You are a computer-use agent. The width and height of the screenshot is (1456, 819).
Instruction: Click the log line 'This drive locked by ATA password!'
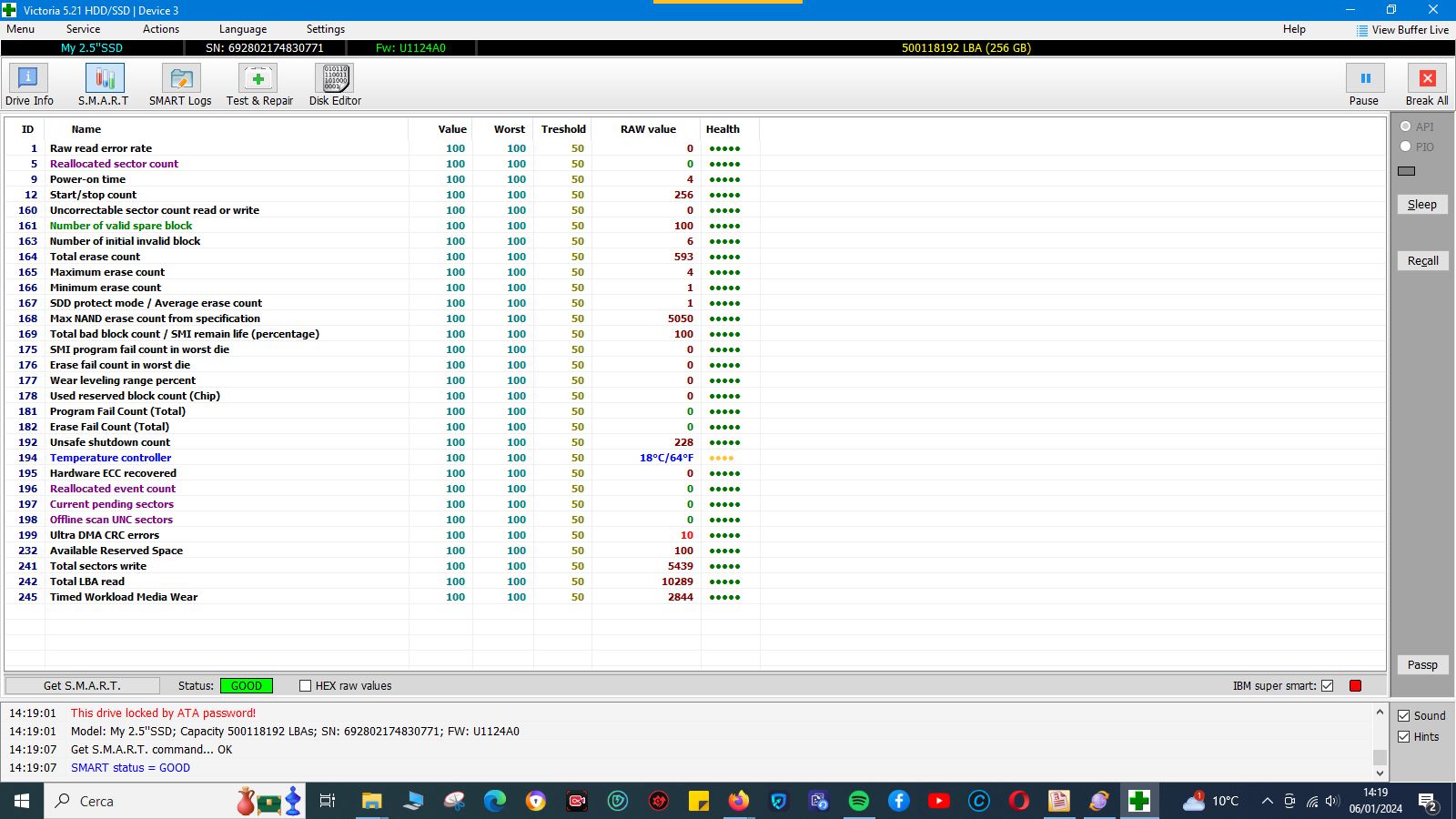click(163, 713)
